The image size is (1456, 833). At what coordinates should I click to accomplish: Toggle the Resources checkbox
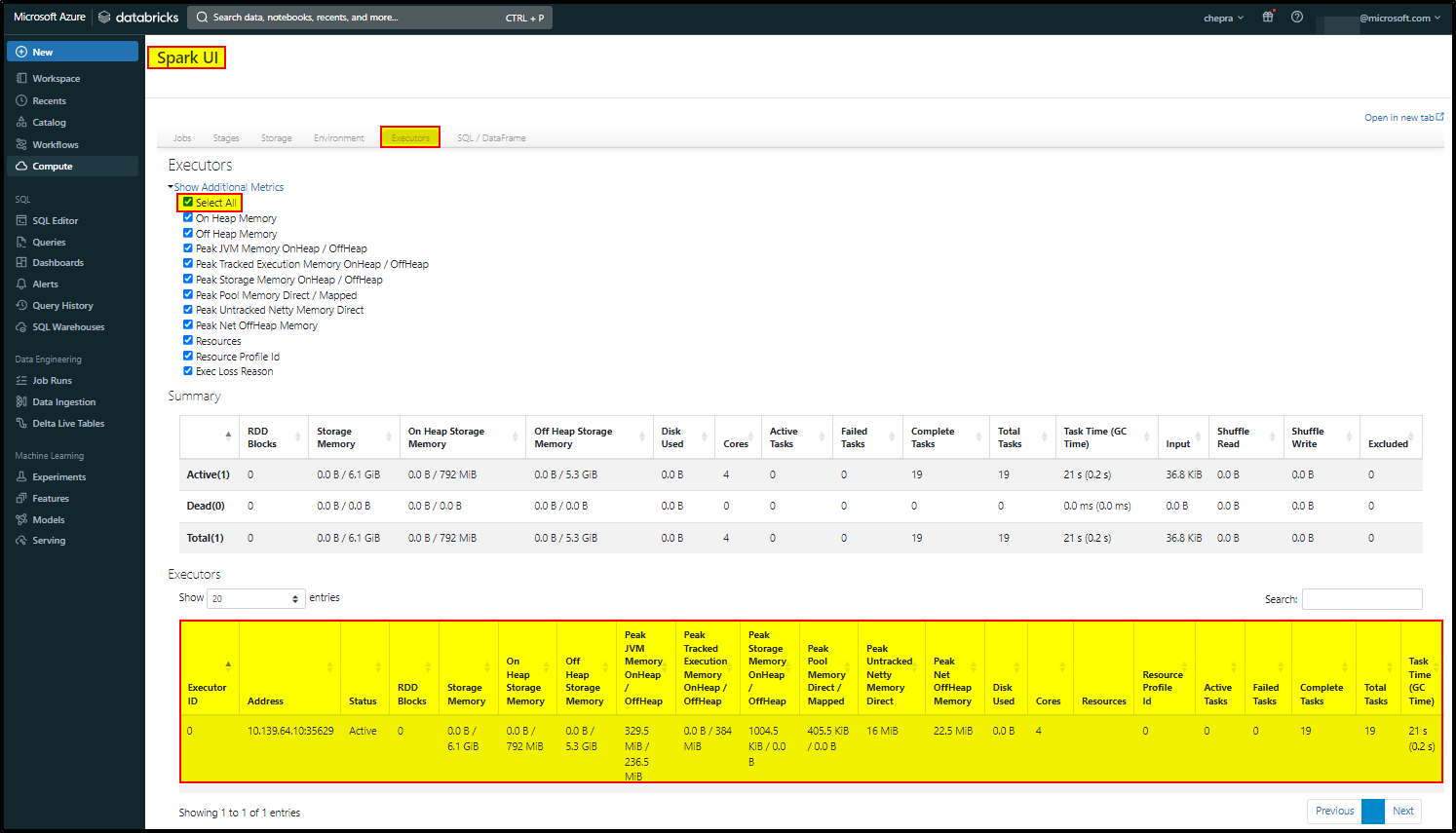click(x=188, y=340)
